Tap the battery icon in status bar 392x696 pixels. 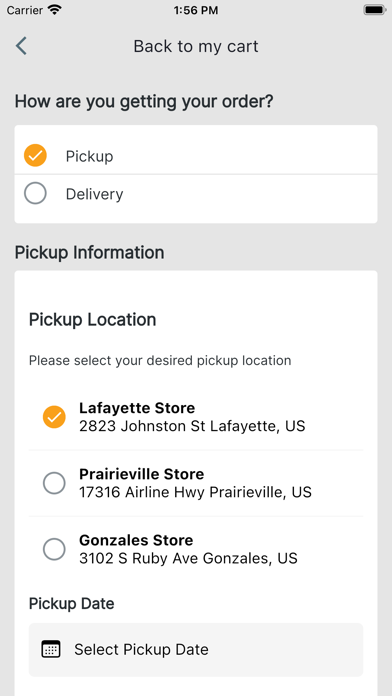point(375,10)
